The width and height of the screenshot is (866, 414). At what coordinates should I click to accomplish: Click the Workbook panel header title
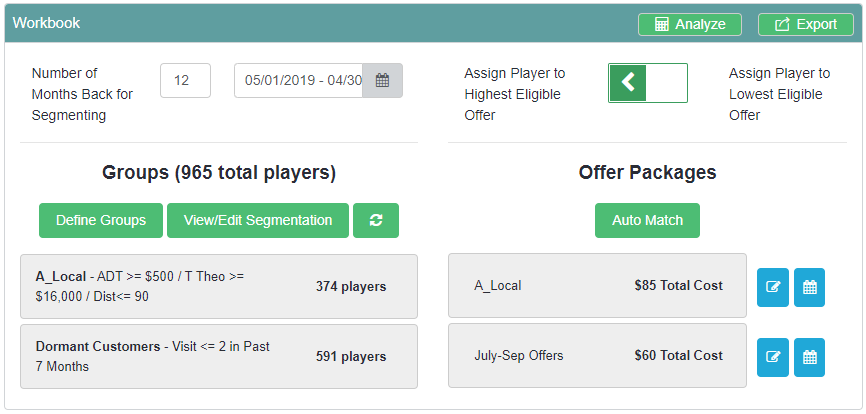coord(46,23)
